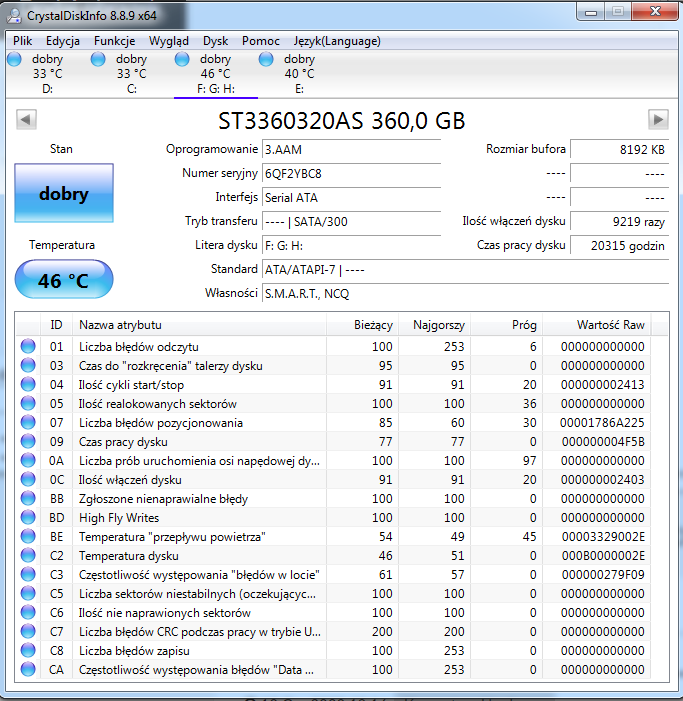The height and width of the screenshot is (701, 683).
Task: Click the Interfejs field Serial ATA
Action: 351,198
